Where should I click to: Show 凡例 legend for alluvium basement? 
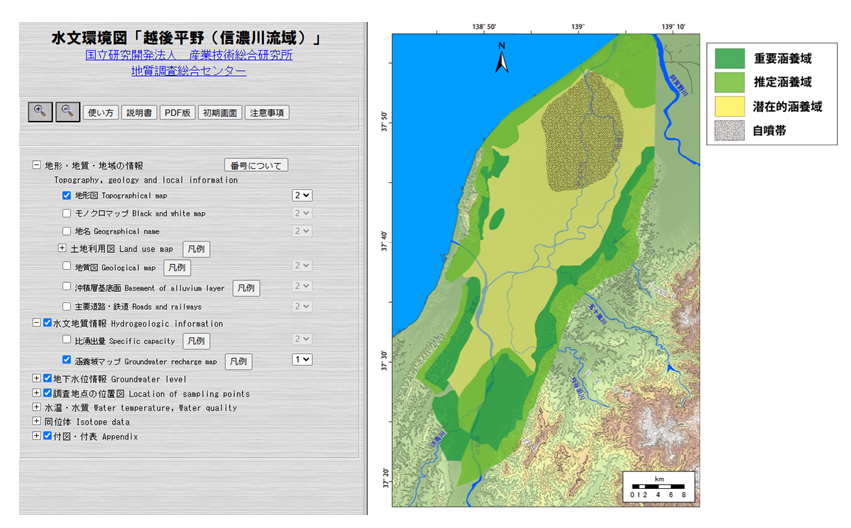coord(246,288)
